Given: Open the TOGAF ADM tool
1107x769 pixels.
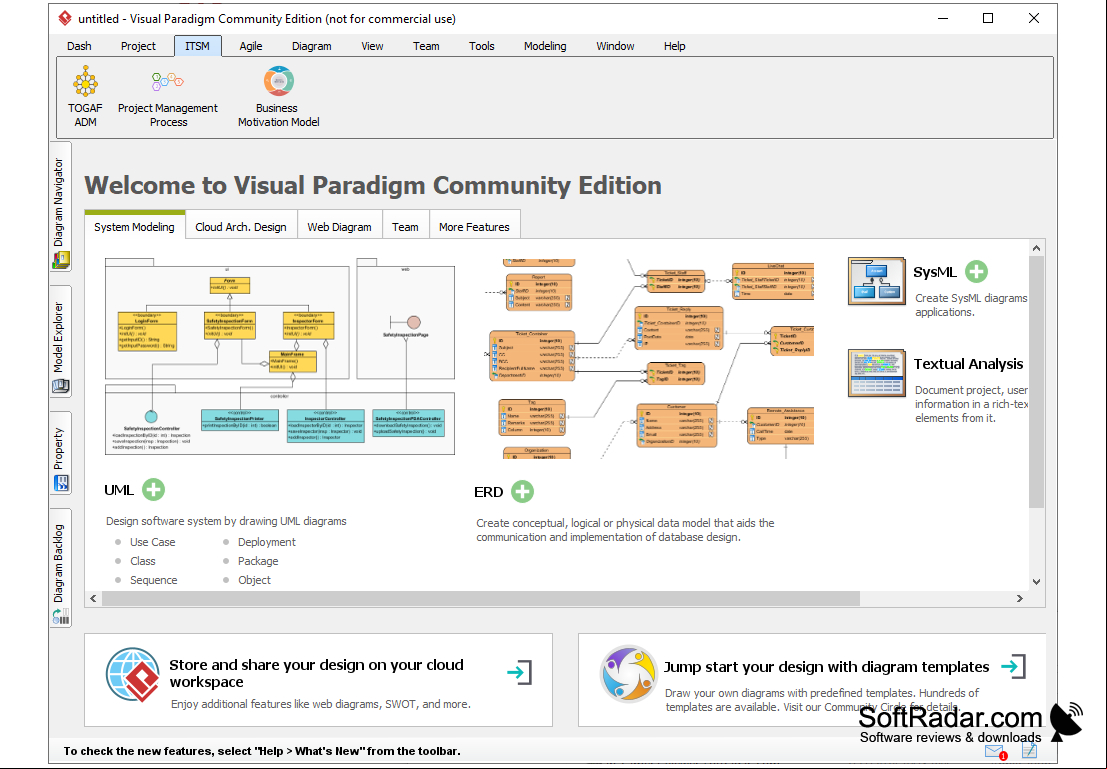Looking at the screenshot, I should (x=85, y=97).
